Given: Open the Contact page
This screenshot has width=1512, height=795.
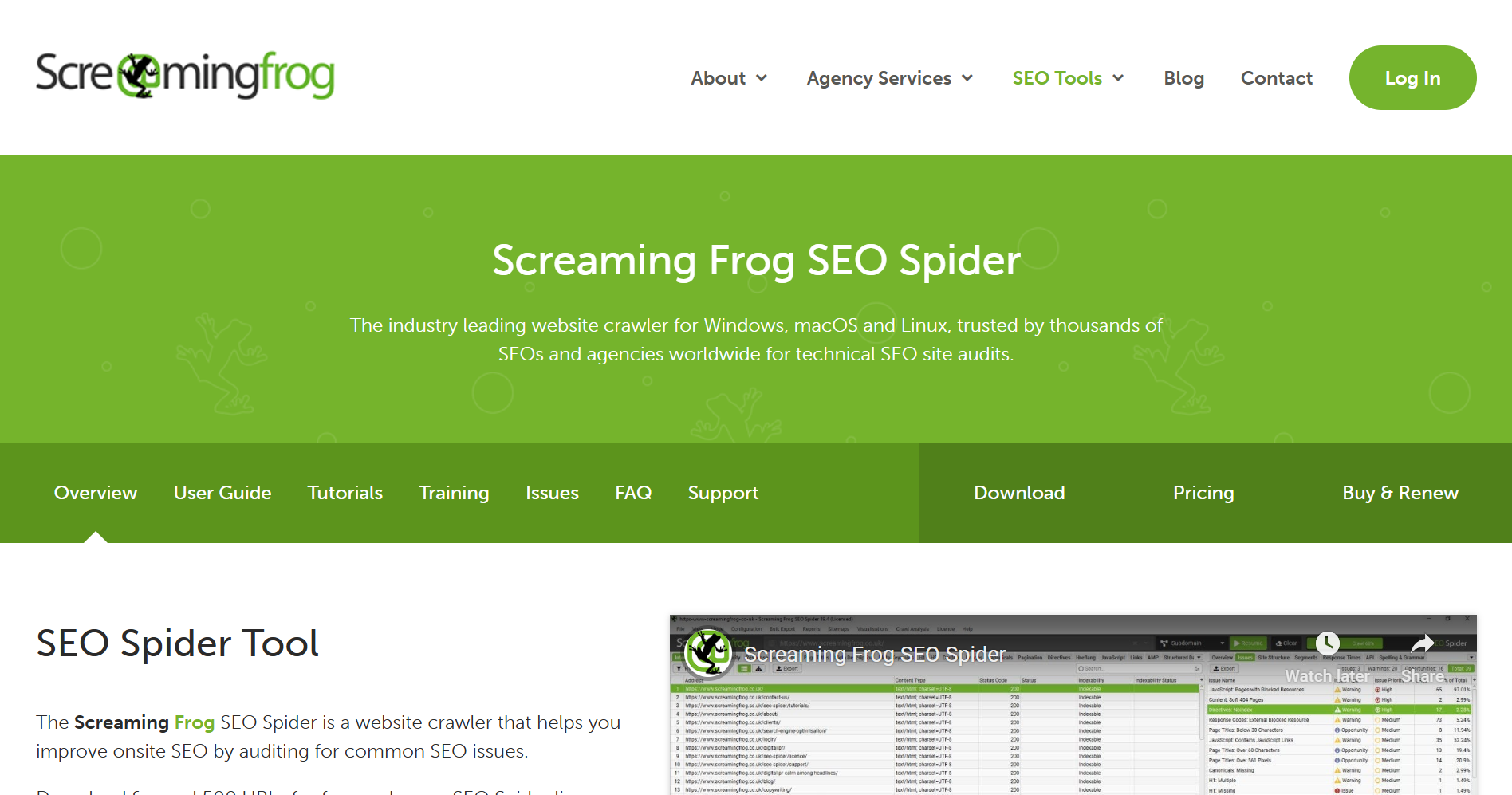Looking at the screenshot, I should 1276,78.
